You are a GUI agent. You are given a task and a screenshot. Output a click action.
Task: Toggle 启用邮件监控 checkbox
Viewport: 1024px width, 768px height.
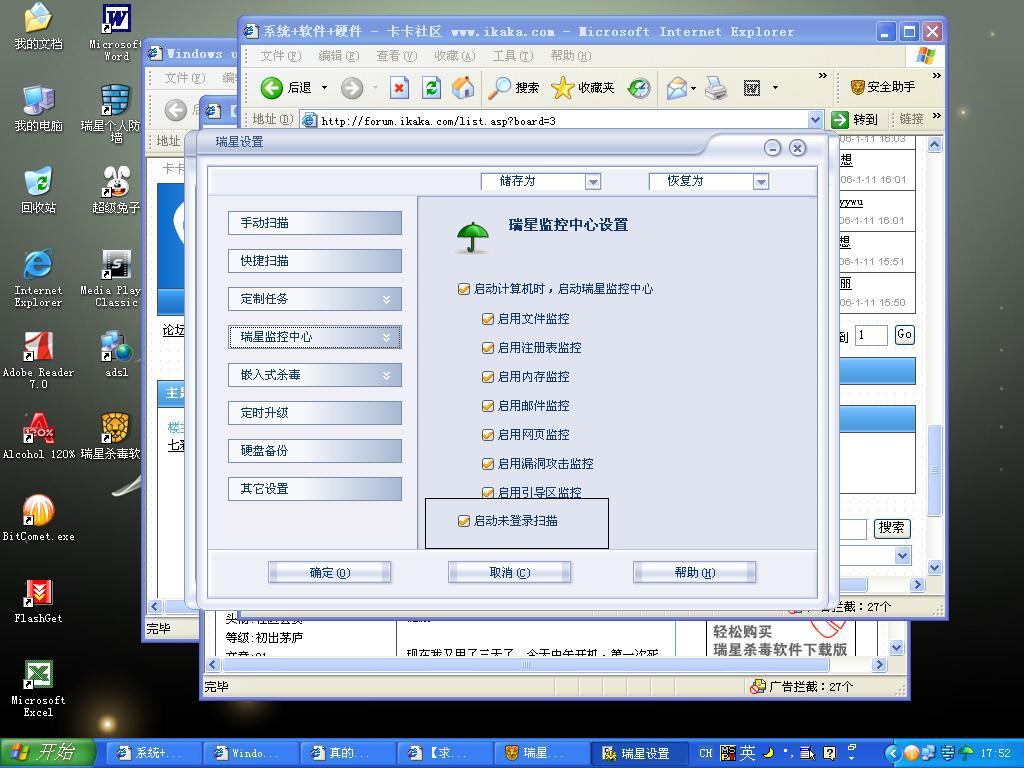(x=487, y=406)
